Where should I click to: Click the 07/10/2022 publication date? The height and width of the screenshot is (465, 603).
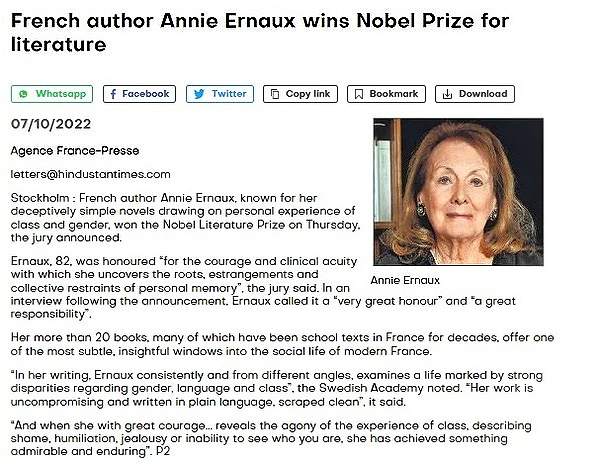[x=46, y=125]
